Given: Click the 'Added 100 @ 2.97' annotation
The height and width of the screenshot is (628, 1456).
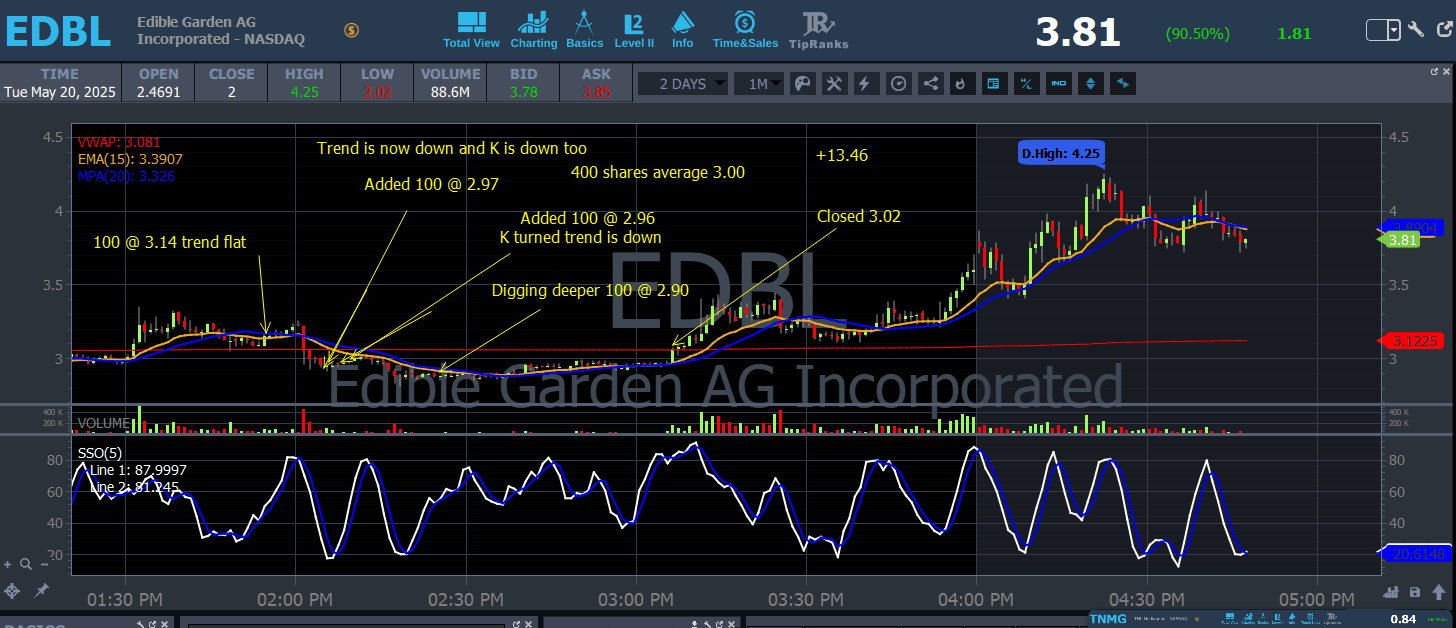Looking at the screenshot, I should pos(431,184).
